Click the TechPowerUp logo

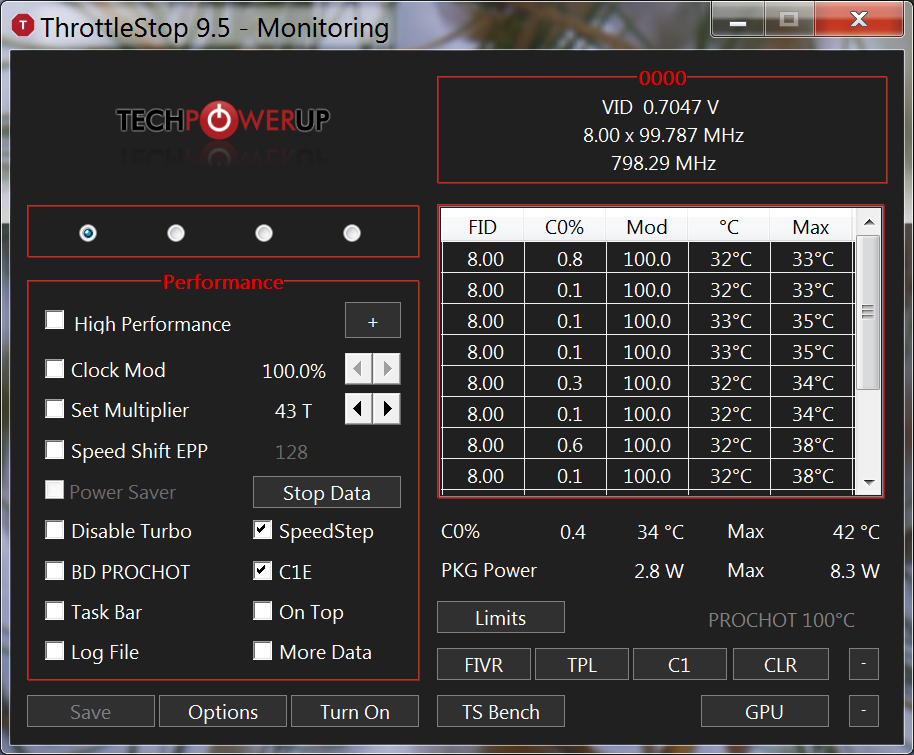[223, 121]
